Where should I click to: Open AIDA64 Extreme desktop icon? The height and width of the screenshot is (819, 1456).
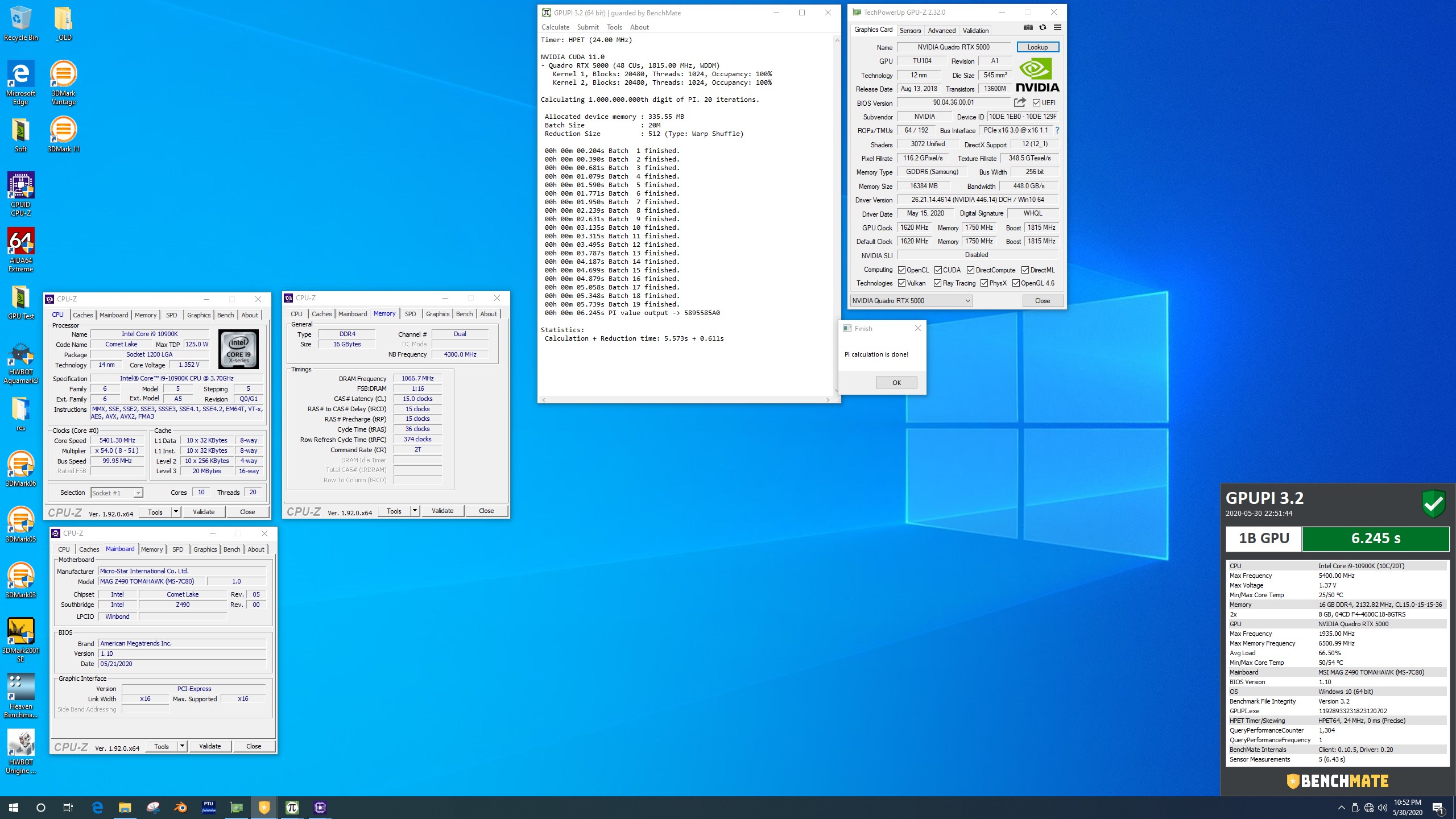(21, 250)
